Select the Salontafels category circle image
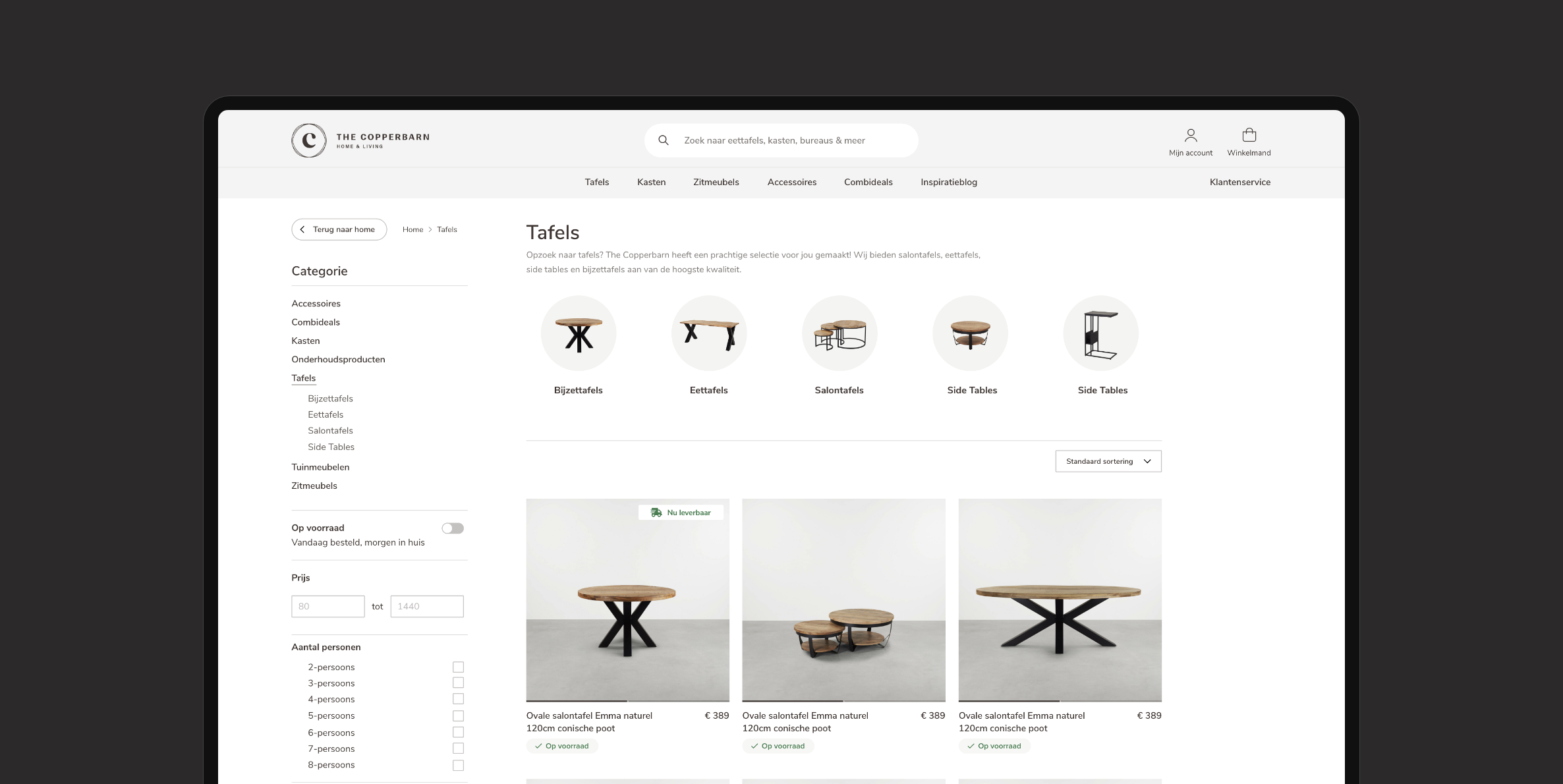Viewport: 1563px width, 784px height. coord(839,333)
